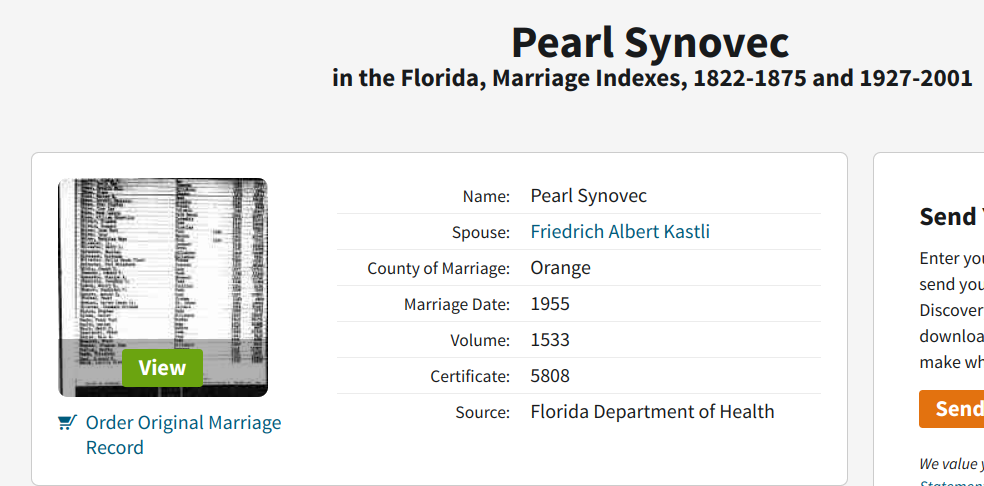The image size is (984, 486).
Task: Click the County of Marriage label
Action: [439, 269]
